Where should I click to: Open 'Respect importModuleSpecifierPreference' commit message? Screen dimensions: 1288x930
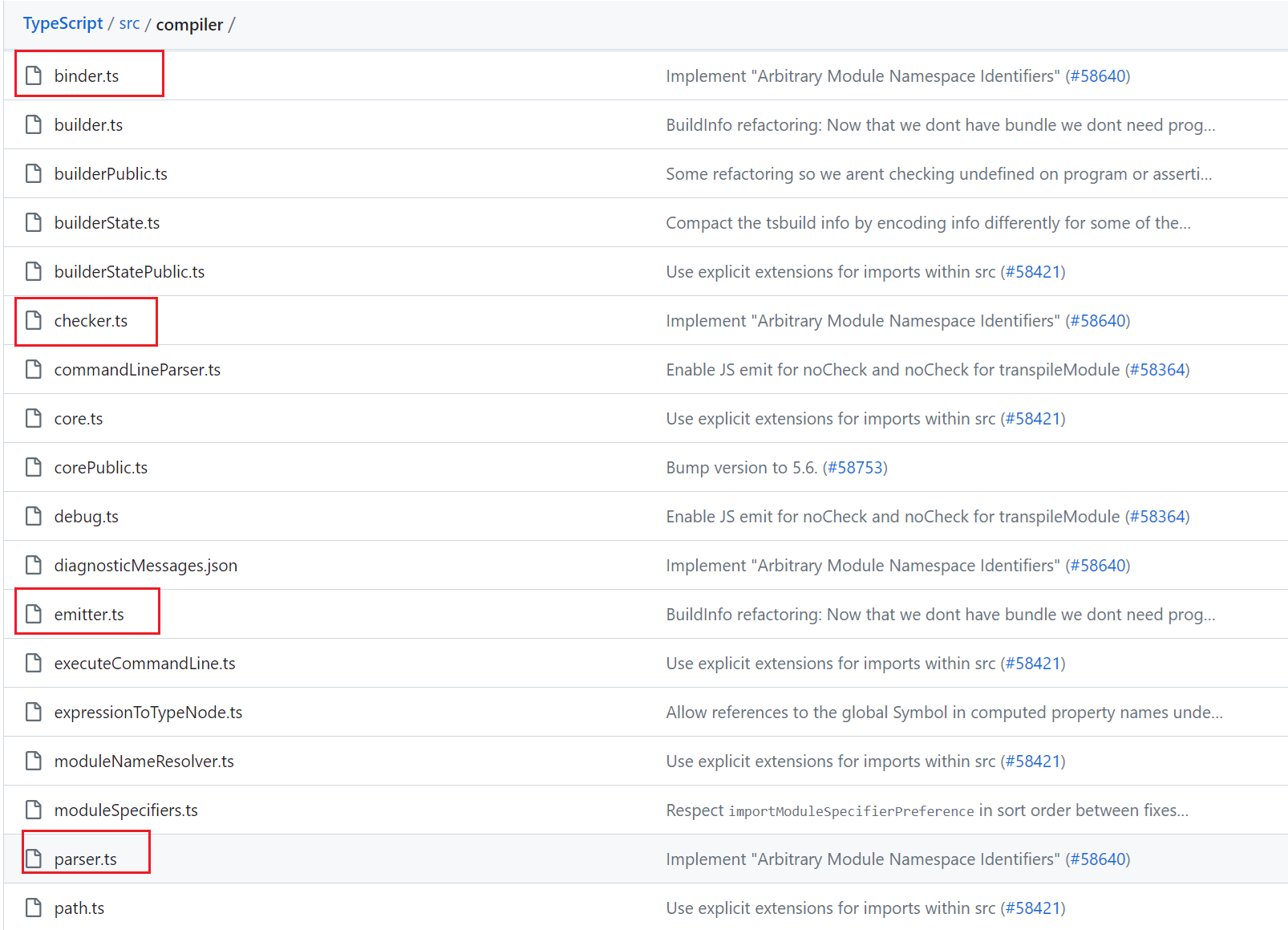click(928, 810)
